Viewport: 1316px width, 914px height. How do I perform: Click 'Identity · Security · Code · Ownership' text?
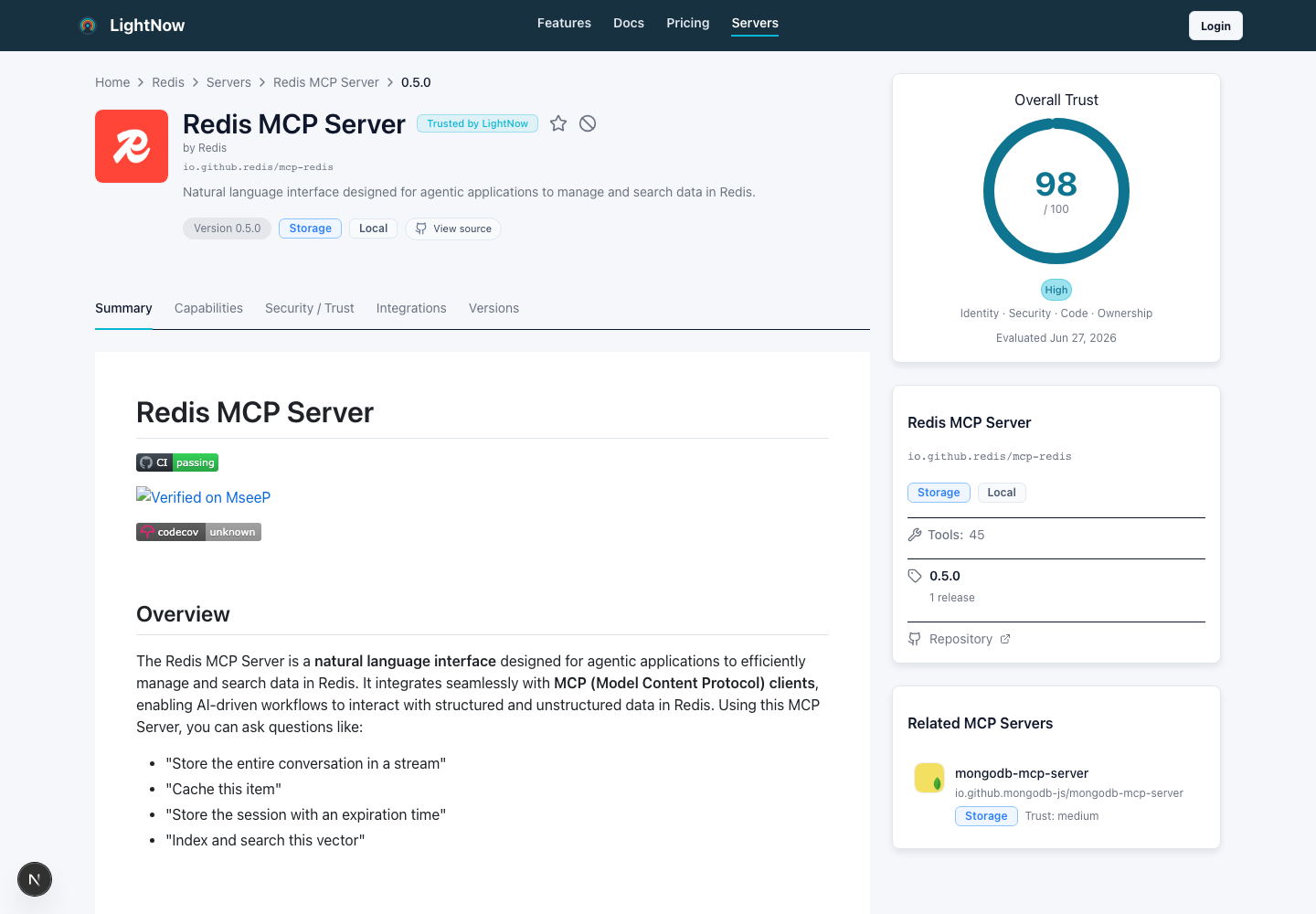1056,314
